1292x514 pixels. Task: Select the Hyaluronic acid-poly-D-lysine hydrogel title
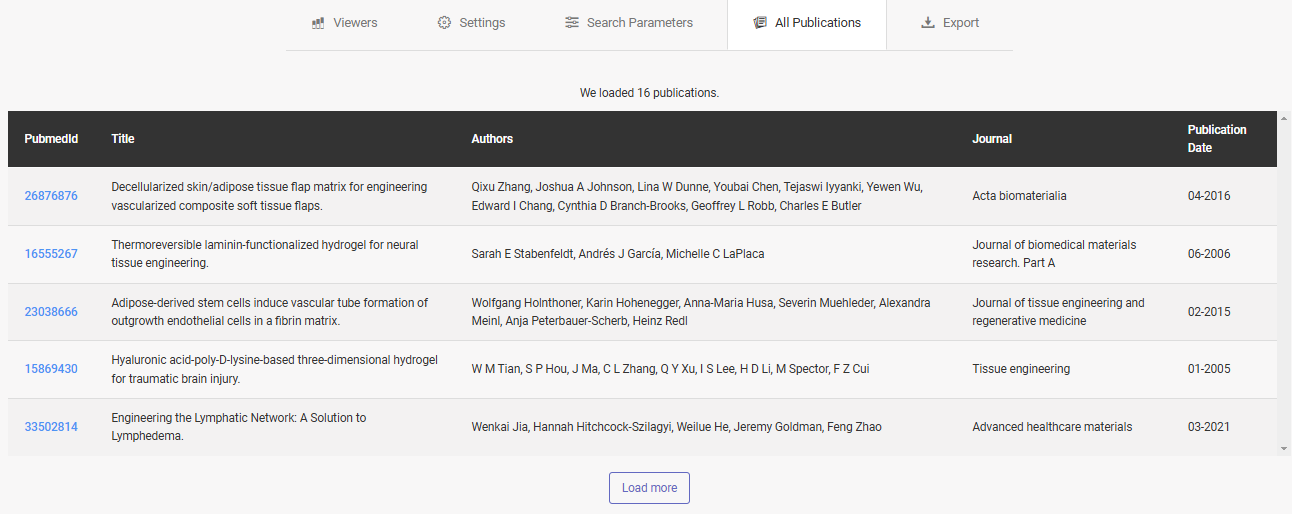pos(275,369)
